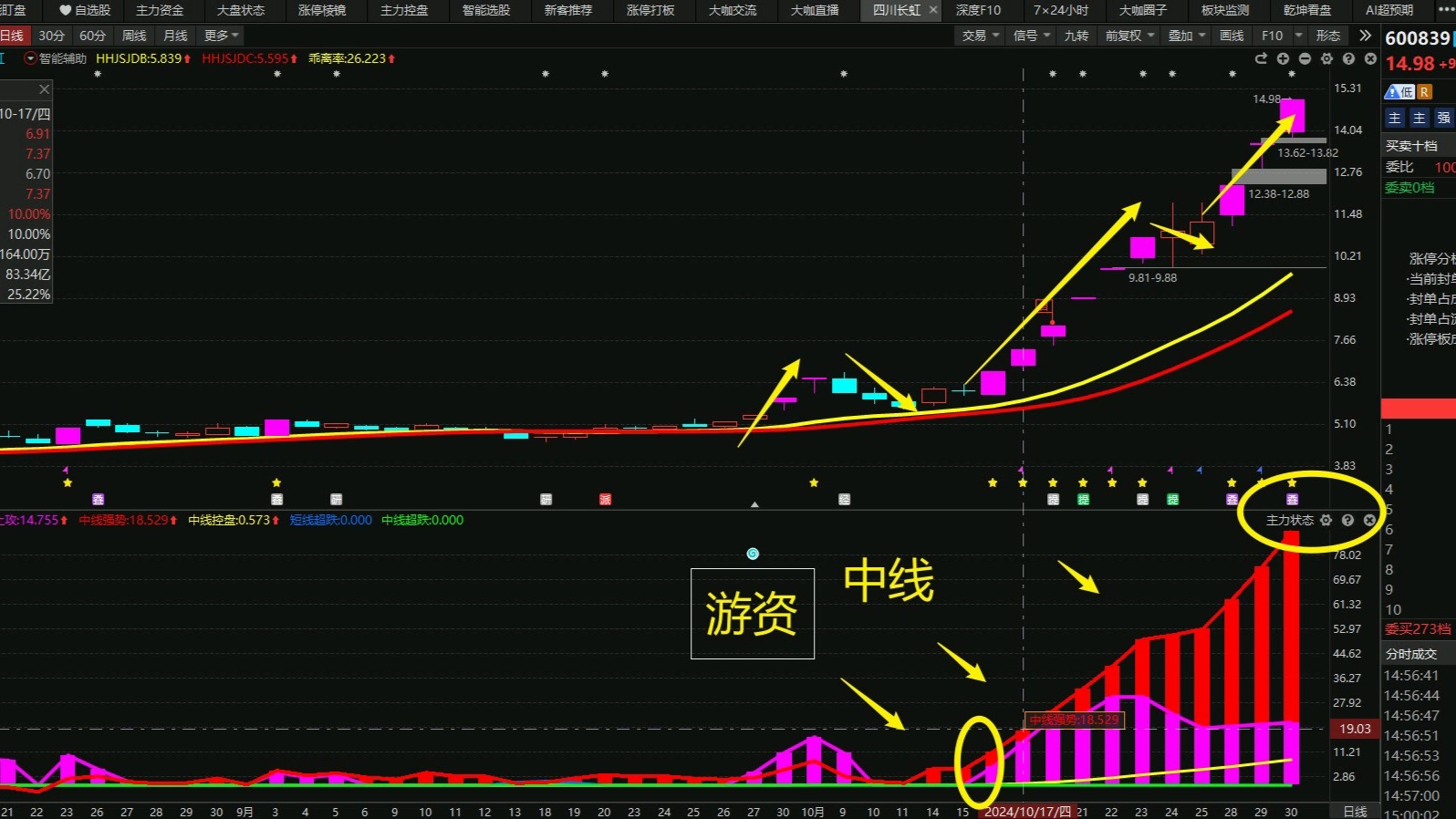Close the 10-17 data tooltip panel
This screenshot has height=819, width=1456.
pos(44,89)
